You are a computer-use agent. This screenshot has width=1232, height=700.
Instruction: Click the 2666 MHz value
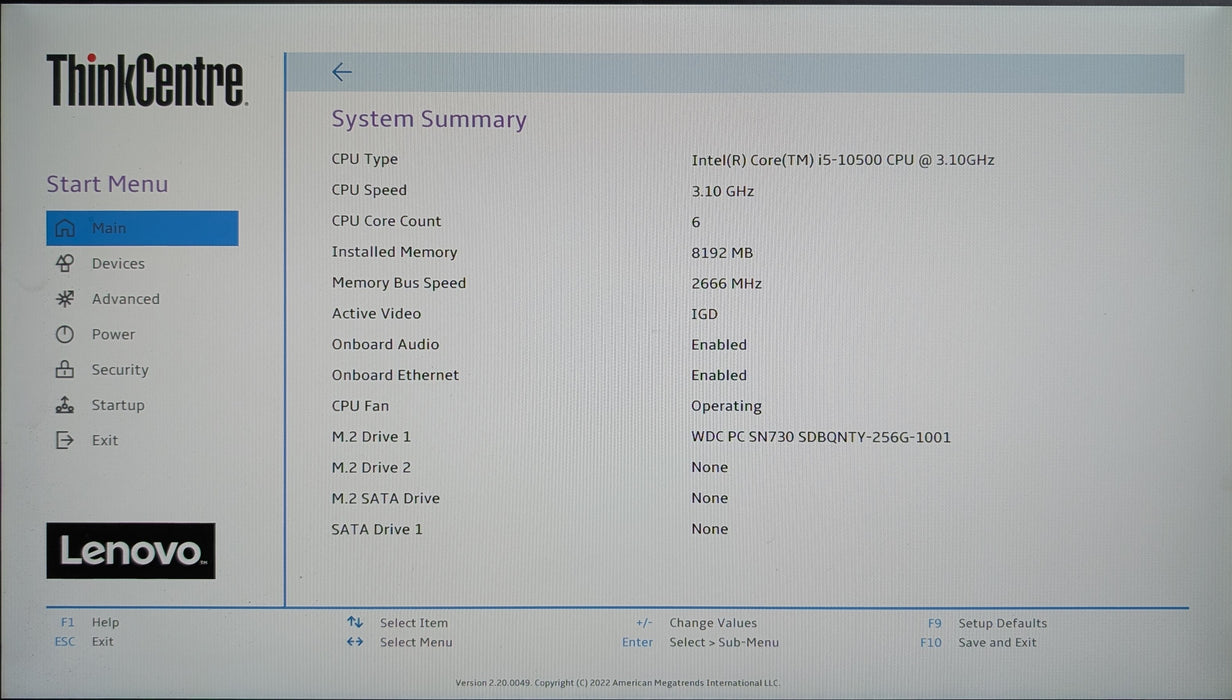(x=726, y=284)
